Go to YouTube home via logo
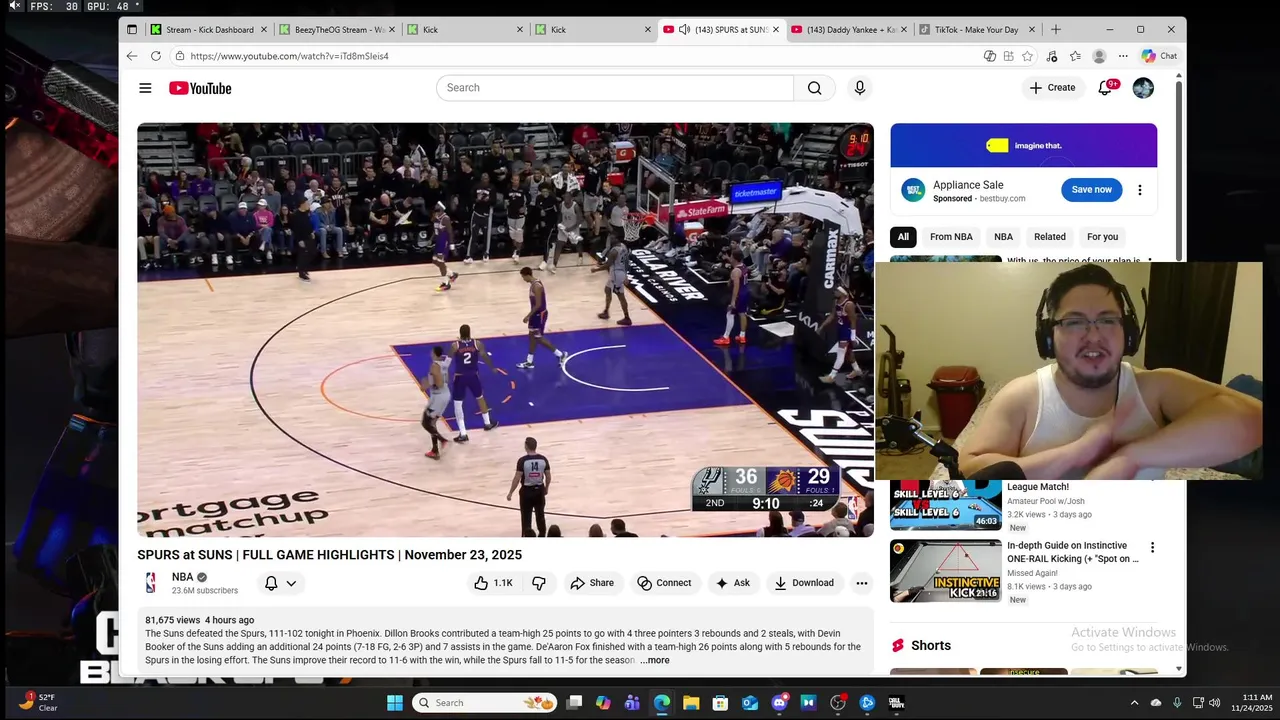The width and height of the screenshot is (1280, 720). tap(200, 88)
